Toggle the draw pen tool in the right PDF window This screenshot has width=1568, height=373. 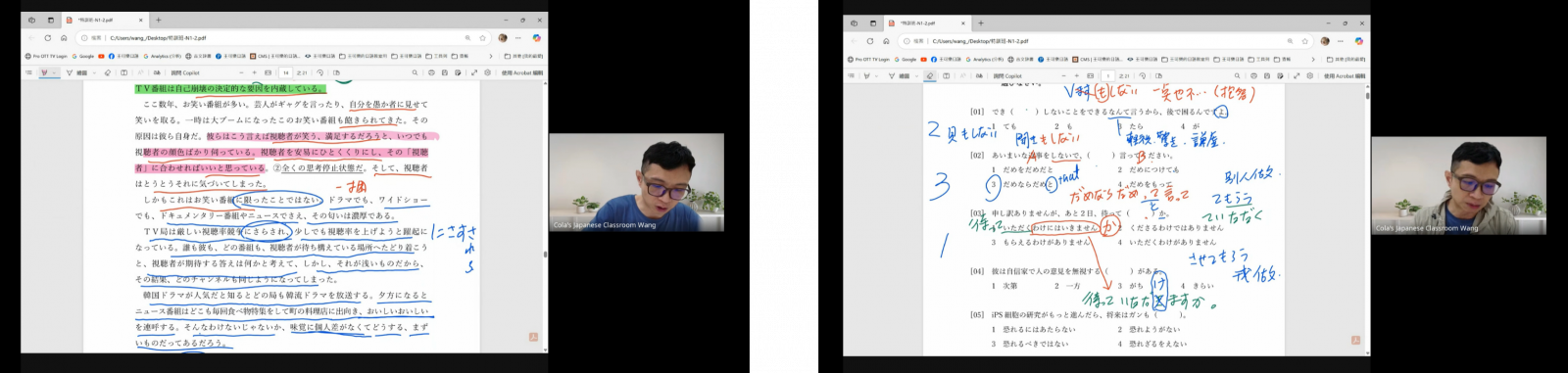point(892,75)
